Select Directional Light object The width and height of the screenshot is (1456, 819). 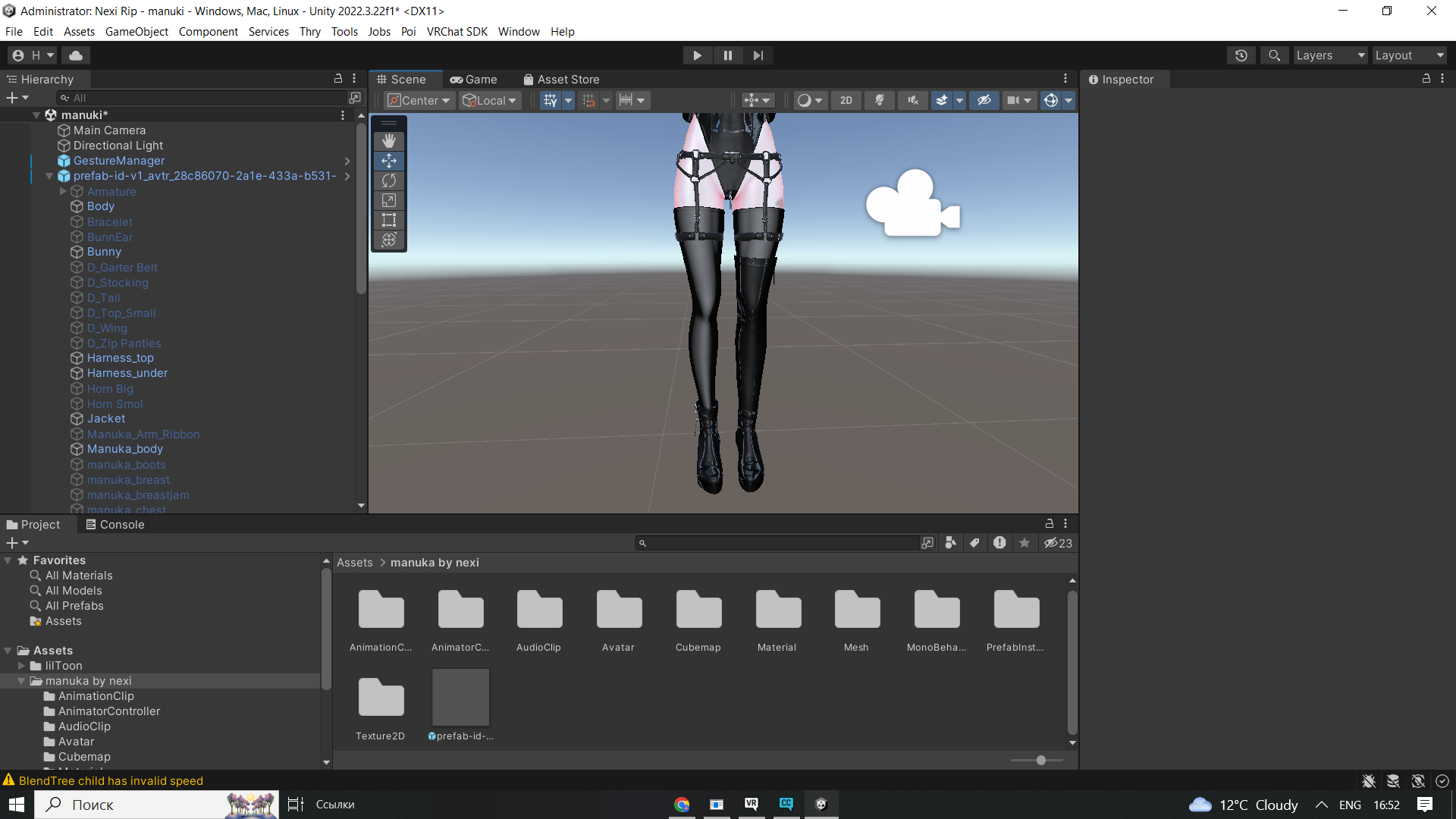point(118,146)
